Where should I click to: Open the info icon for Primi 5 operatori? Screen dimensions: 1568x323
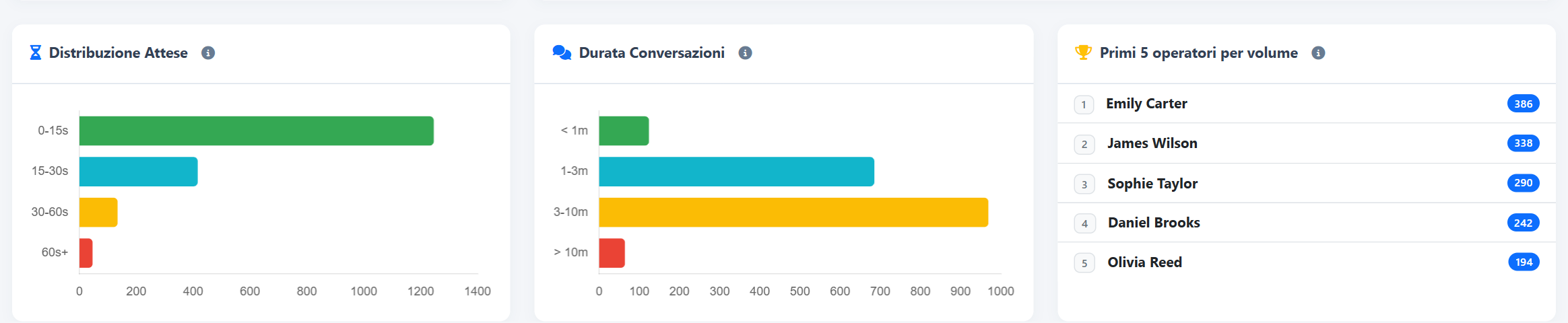1318,53
